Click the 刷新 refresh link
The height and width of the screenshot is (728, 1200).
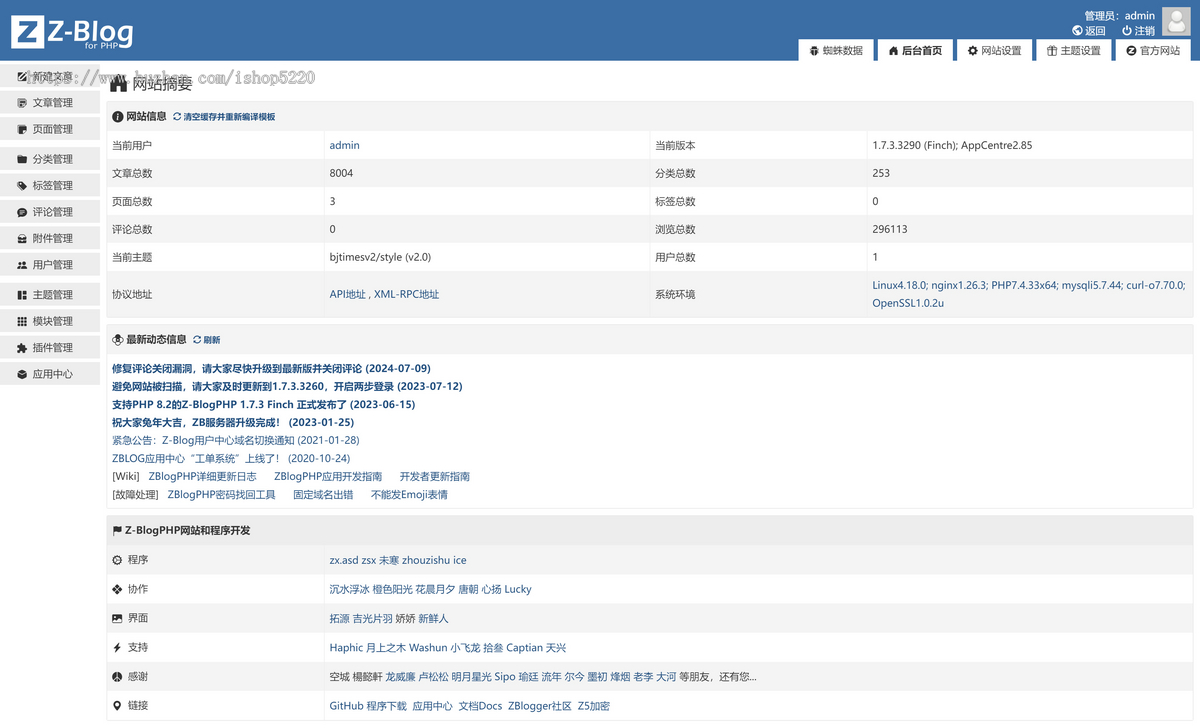pyautogui.click(x=206, y=340)
